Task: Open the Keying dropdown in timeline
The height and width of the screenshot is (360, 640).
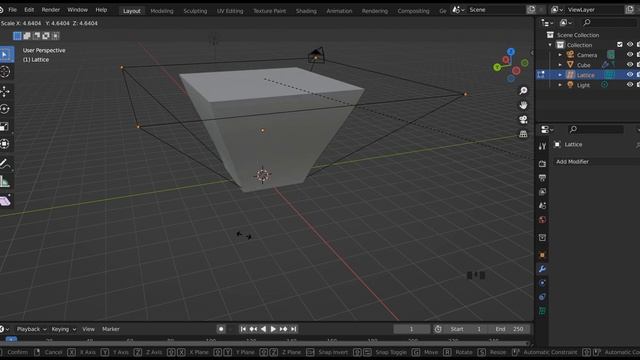Action: click(64, 329)
